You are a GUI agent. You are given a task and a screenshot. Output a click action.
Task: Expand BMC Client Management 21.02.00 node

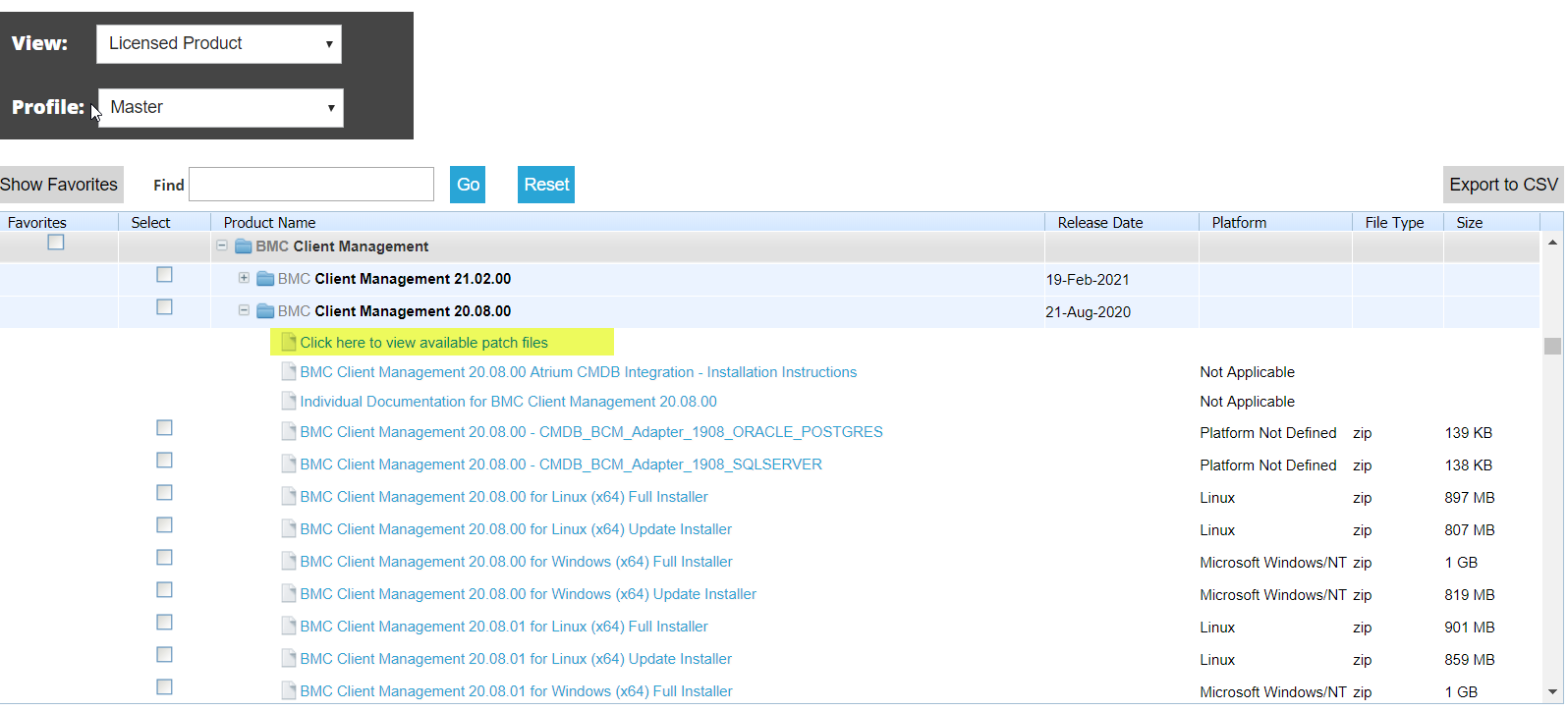244,278
